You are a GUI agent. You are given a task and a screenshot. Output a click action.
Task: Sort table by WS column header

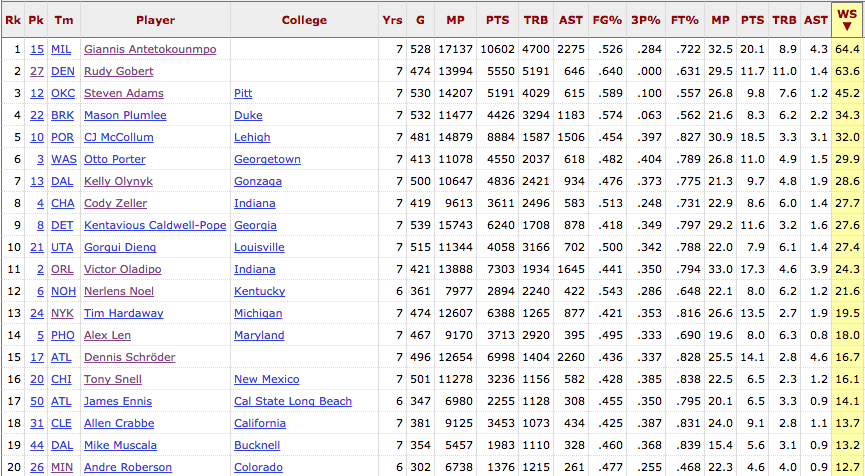click(847, 19)
